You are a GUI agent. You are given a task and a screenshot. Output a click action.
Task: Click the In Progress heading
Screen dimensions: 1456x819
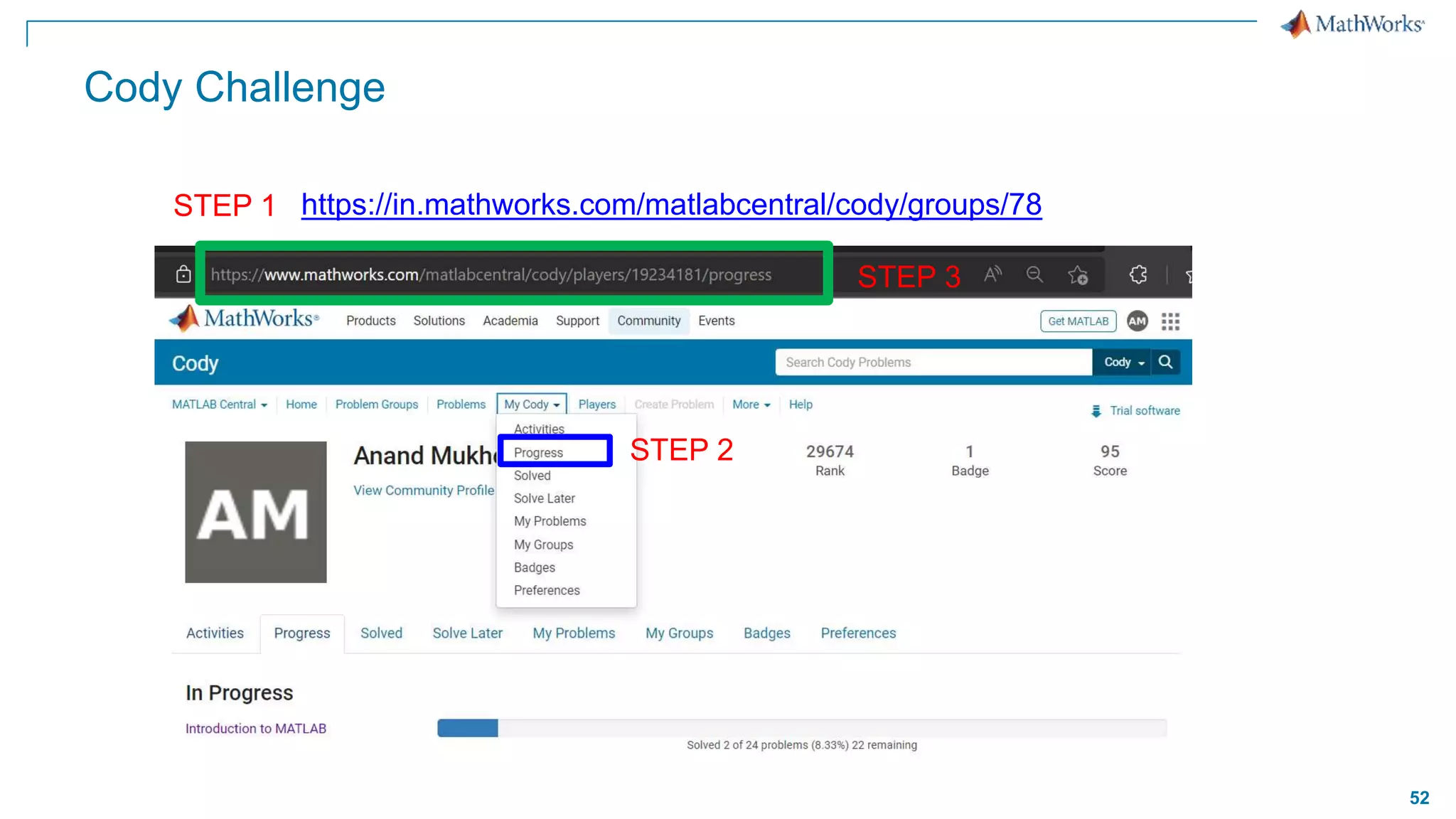click(x=239, y=692)
